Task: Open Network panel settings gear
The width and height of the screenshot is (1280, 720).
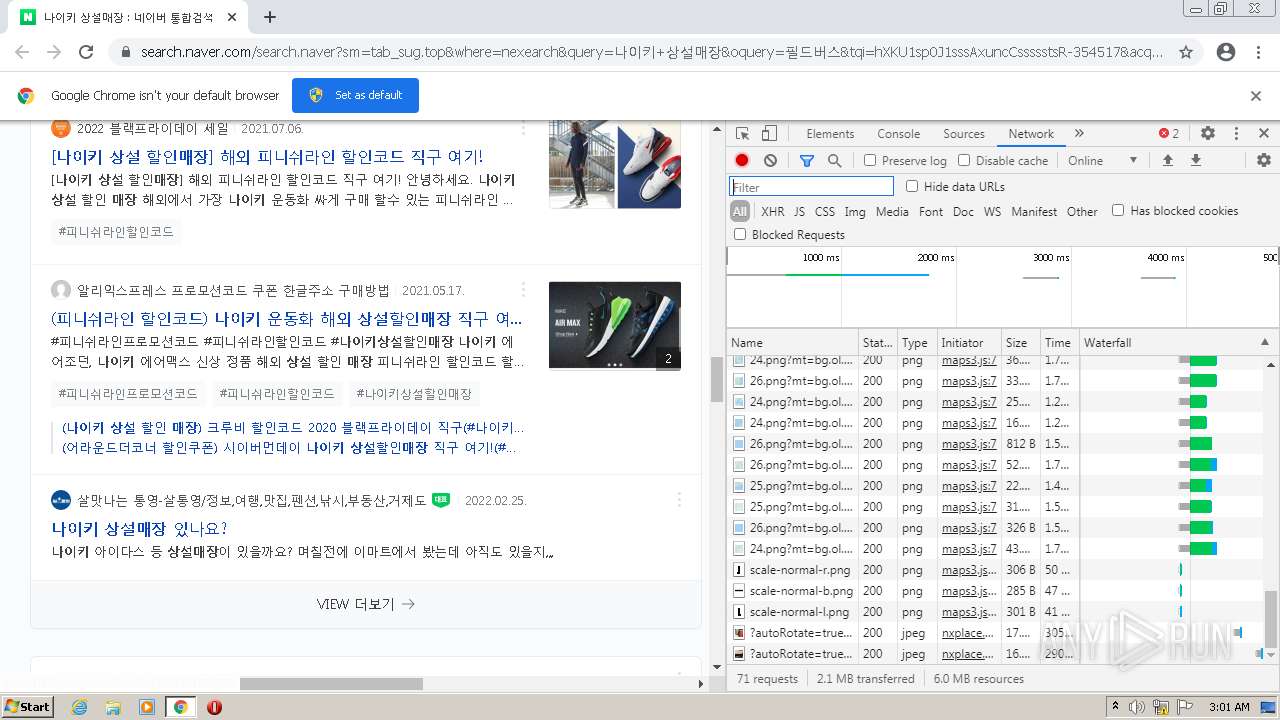Action: coord(1264,160)
